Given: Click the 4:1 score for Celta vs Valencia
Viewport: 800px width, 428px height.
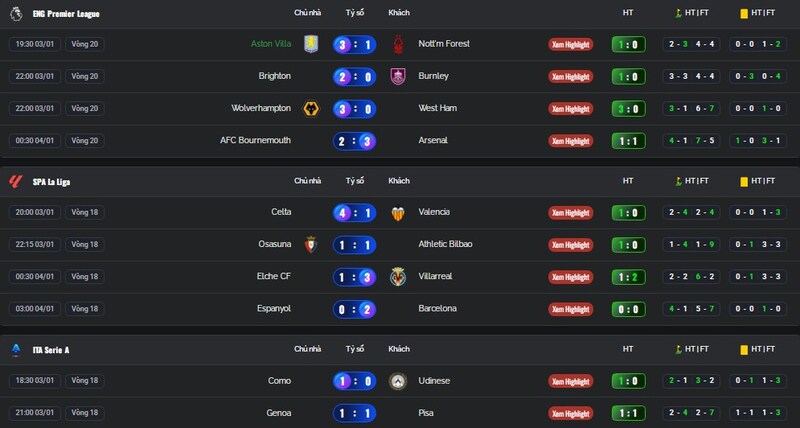Looking at the screenshot, I should pos(355,212).
